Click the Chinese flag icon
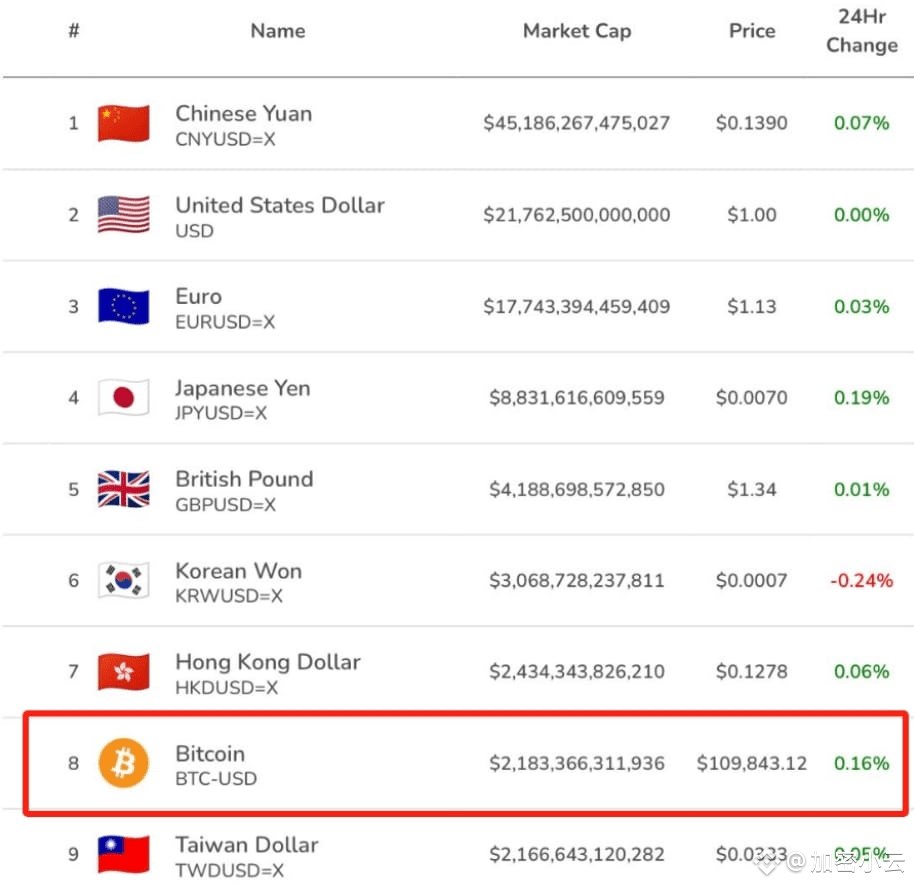The width and height of the screenshot is (914, 887). tap(124, 124)
